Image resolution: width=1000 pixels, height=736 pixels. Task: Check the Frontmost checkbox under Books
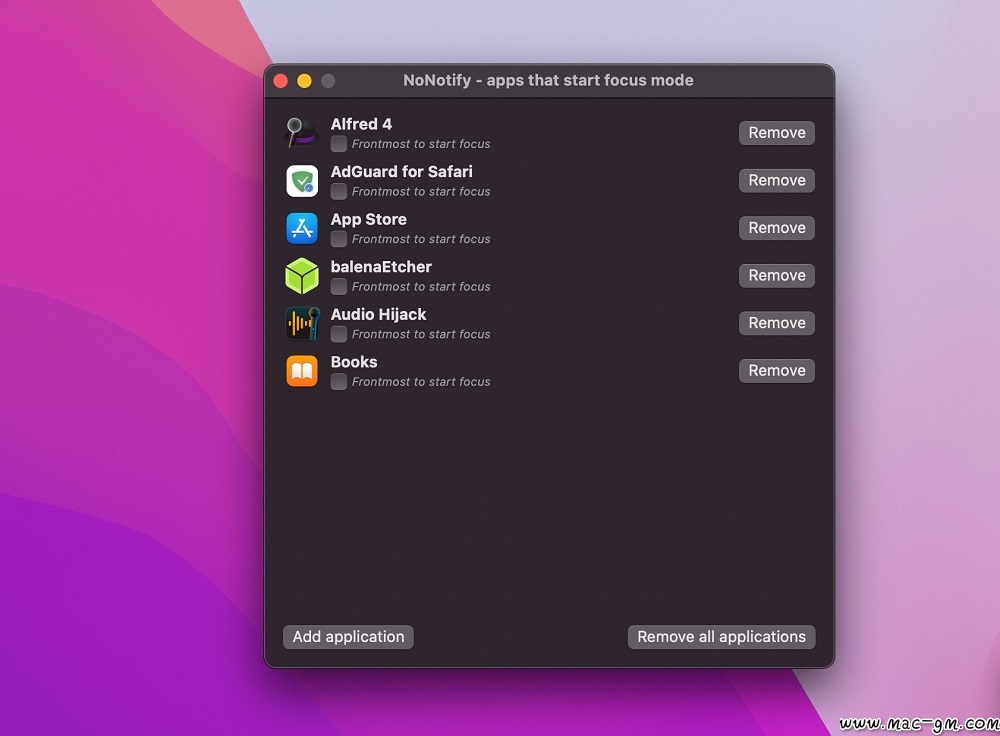[x=339, y=381]
